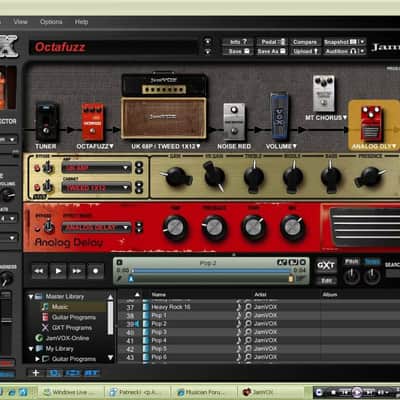Select the MT Chorus pedal

(324, 93)
